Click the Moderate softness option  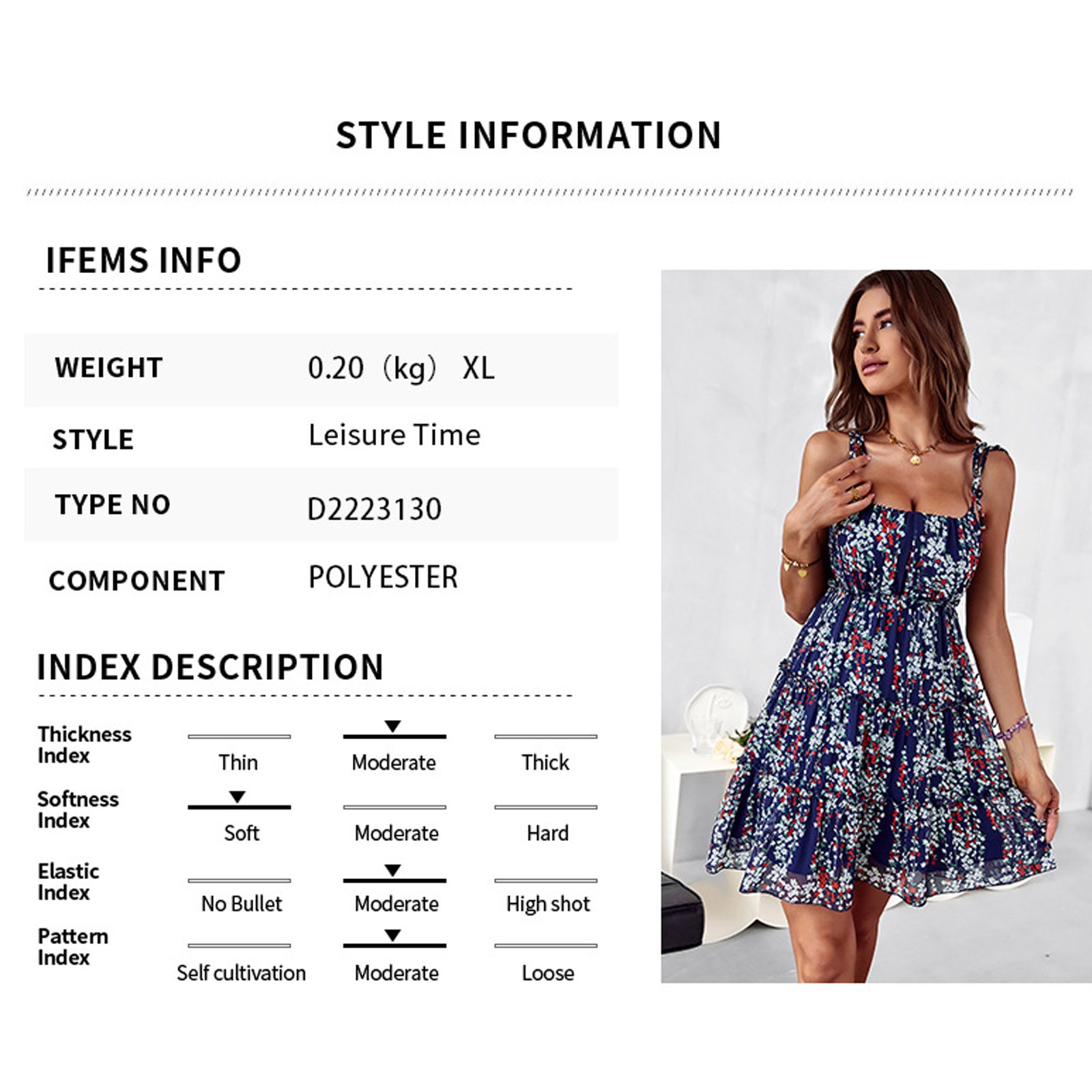point(397,833)
